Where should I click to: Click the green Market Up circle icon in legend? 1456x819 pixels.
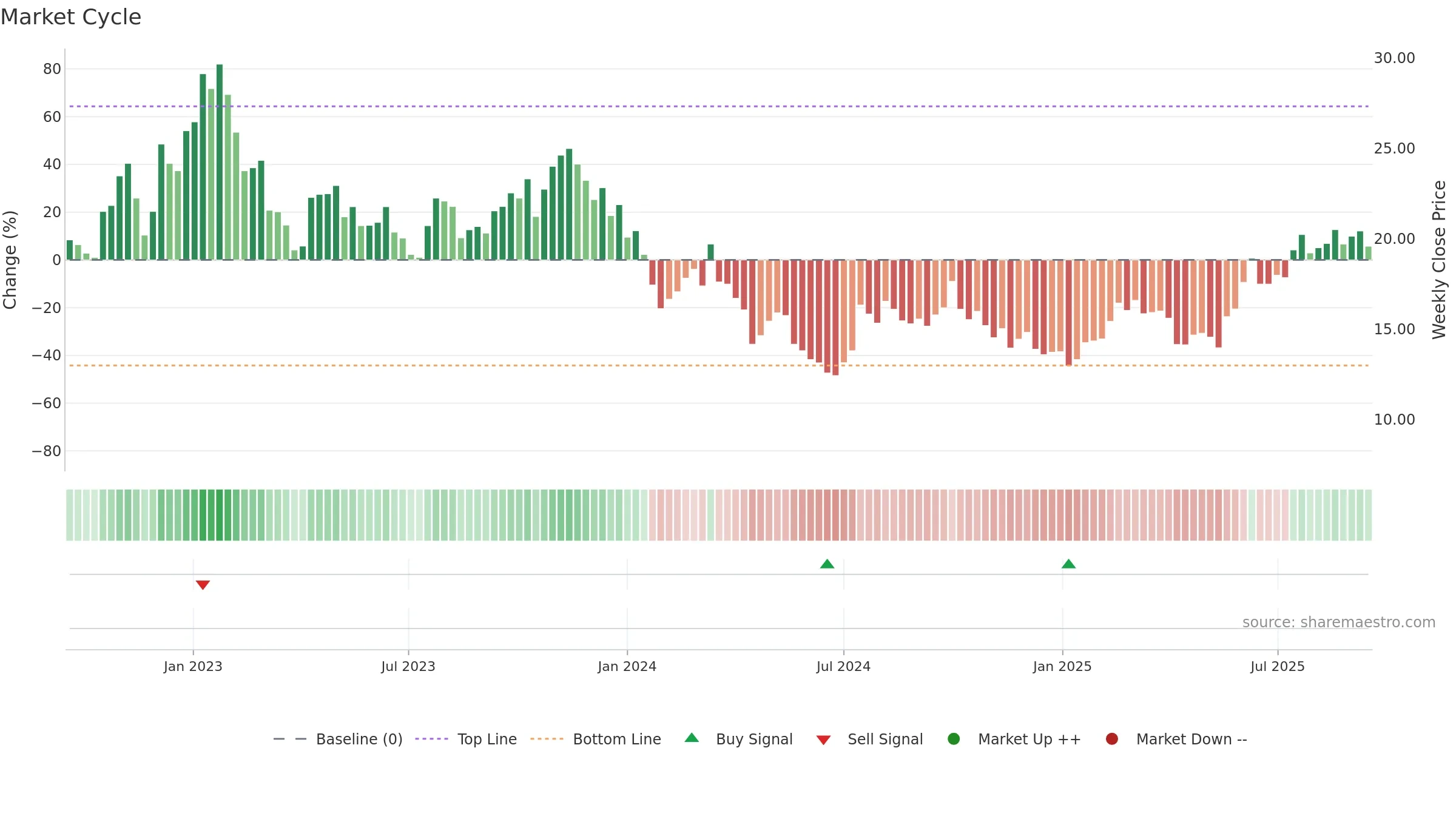(954, 739)
